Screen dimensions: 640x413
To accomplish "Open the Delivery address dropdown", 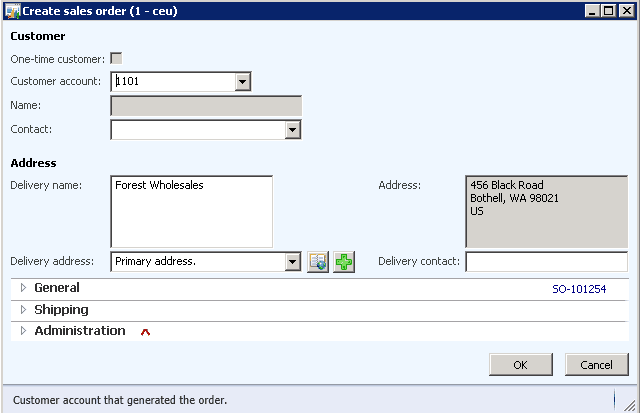I will pyautogui.click(x=292, y=262).
